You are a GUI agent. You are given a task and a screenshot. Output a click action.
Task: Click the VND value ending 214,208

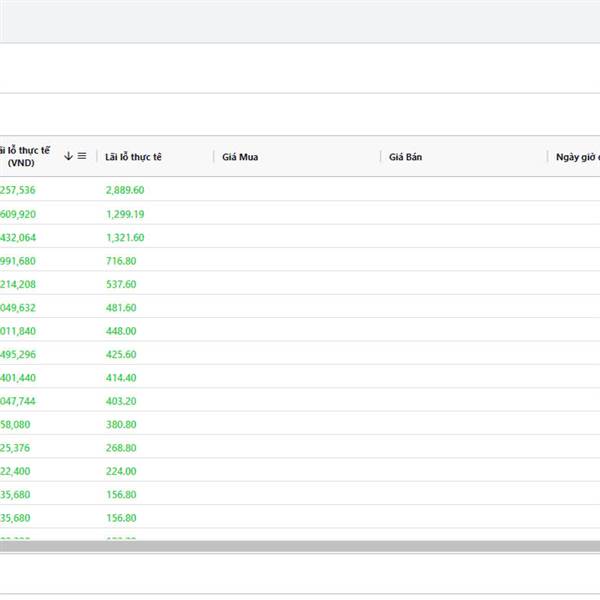point(18,284)
